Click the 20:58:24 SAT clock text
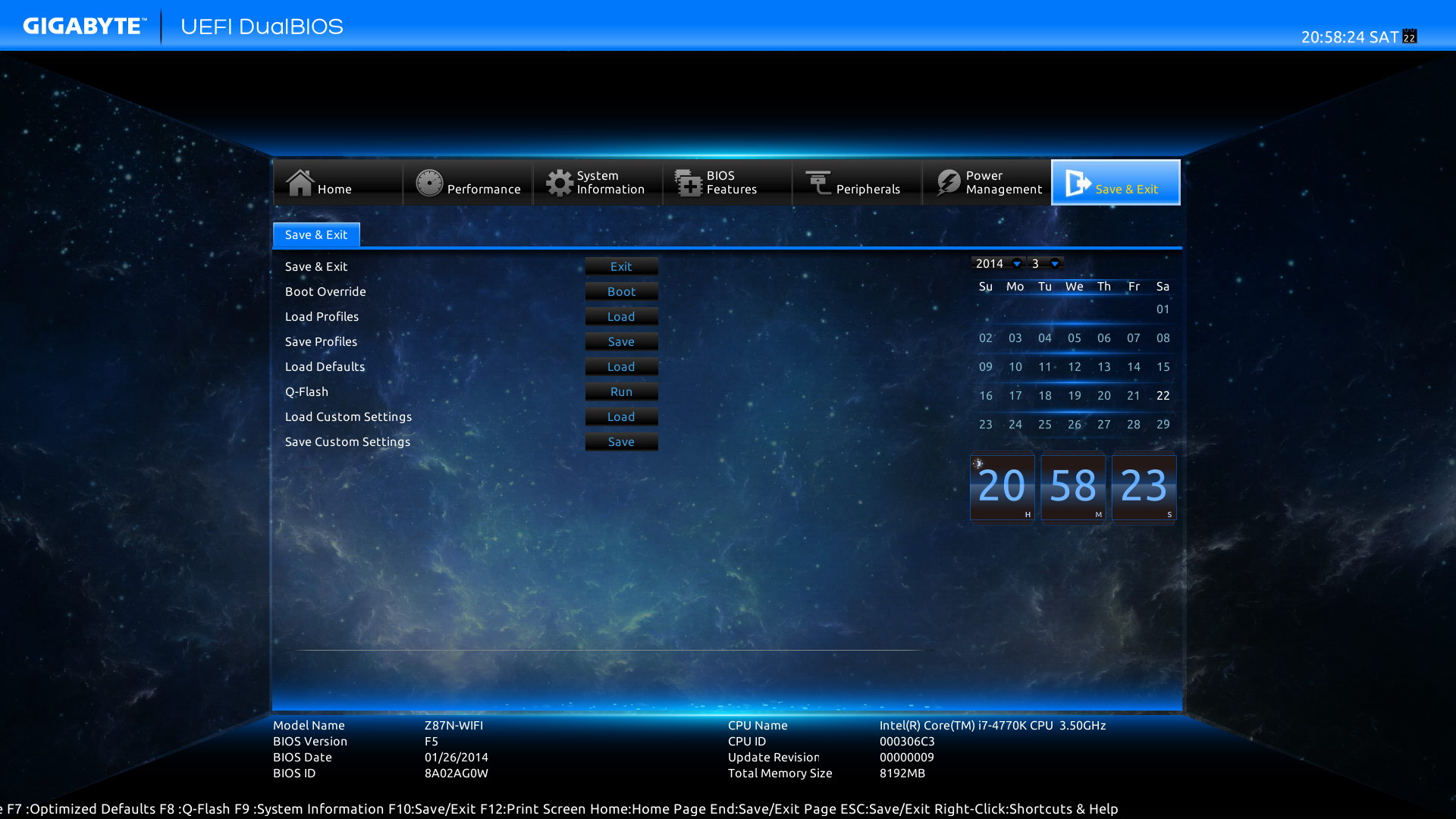 pyautogui.click(x=1350, y=37)
